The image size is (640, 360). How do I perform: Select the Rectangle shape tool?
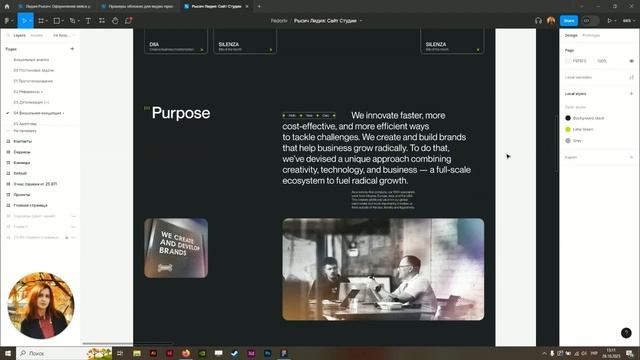[57, 20]
